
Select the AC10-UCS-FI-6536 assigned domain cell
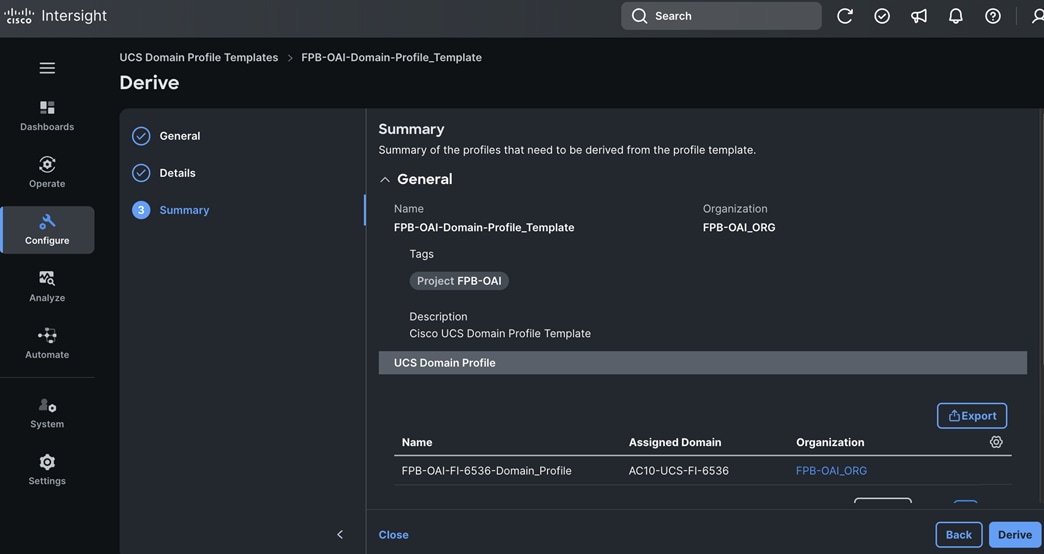tap(678, 471)
